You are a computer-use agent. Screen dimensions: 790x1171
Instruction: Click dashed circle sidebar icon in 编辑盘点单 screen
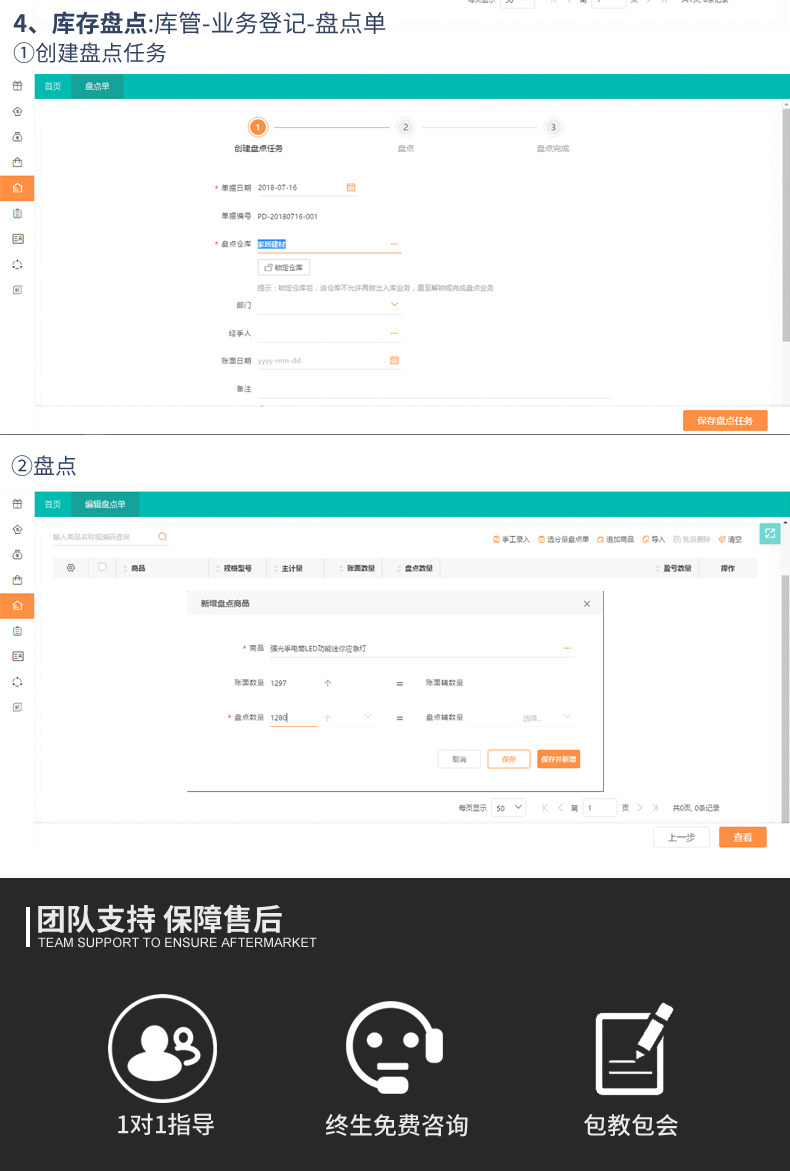(17, 682)
